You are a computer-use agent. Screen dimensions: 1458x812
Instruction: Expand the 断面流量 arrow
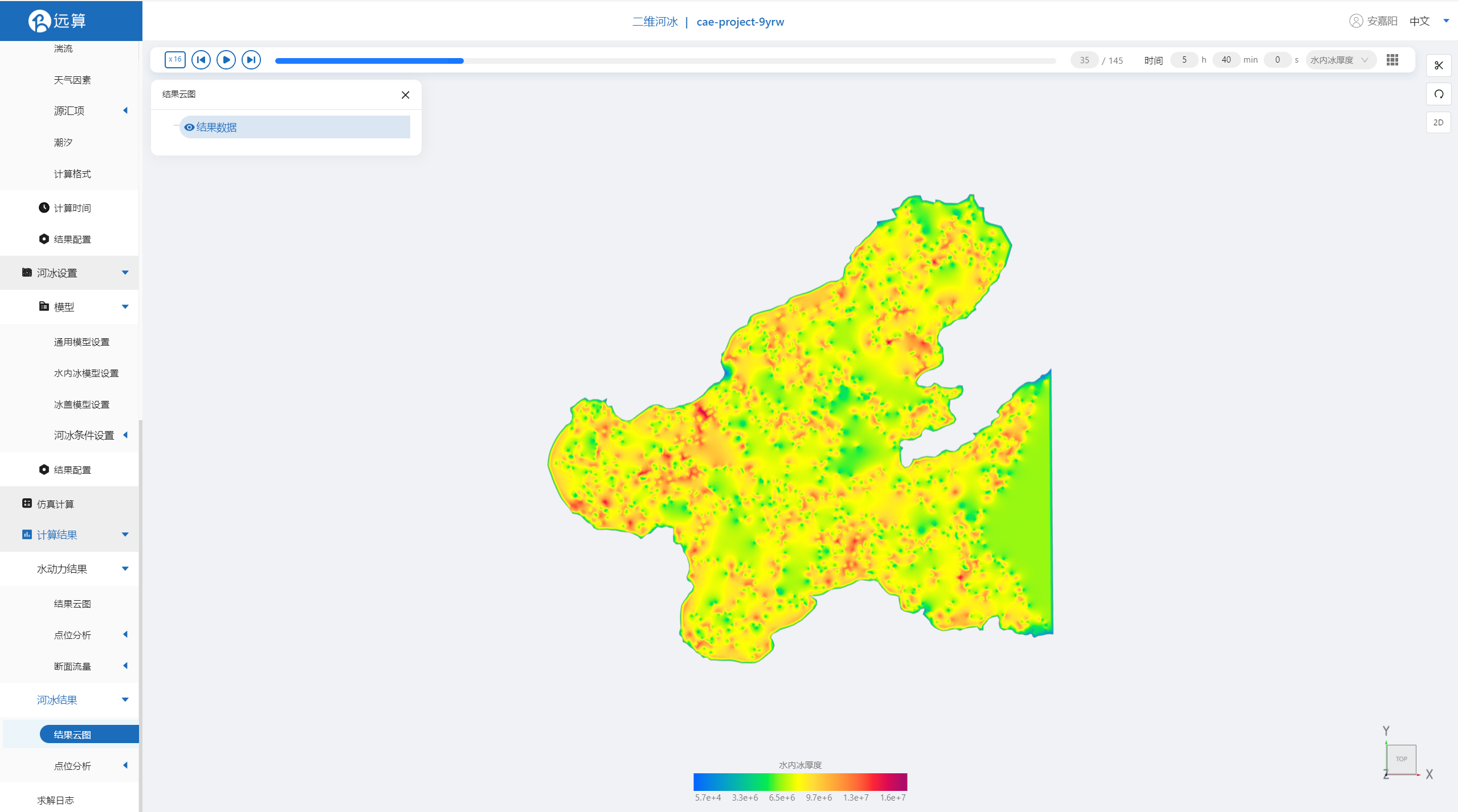coord(125,666)
